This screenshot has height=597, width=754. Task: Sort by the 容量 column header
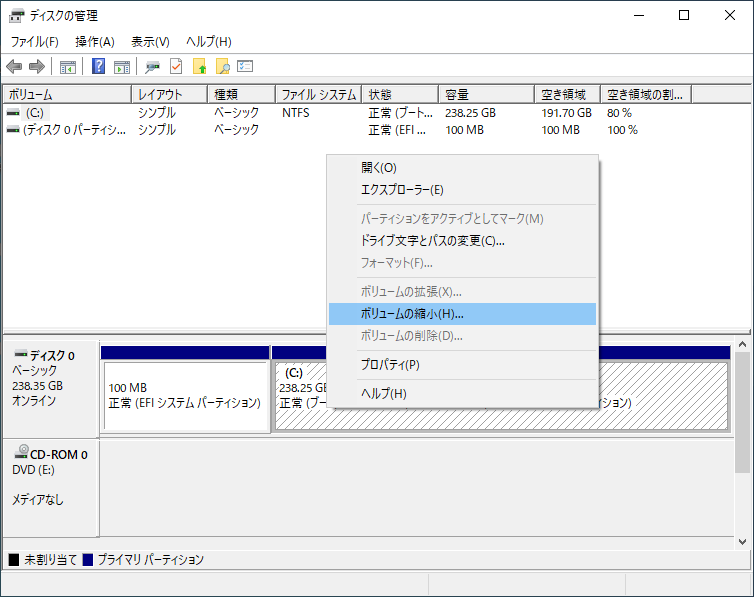point(487,95)
